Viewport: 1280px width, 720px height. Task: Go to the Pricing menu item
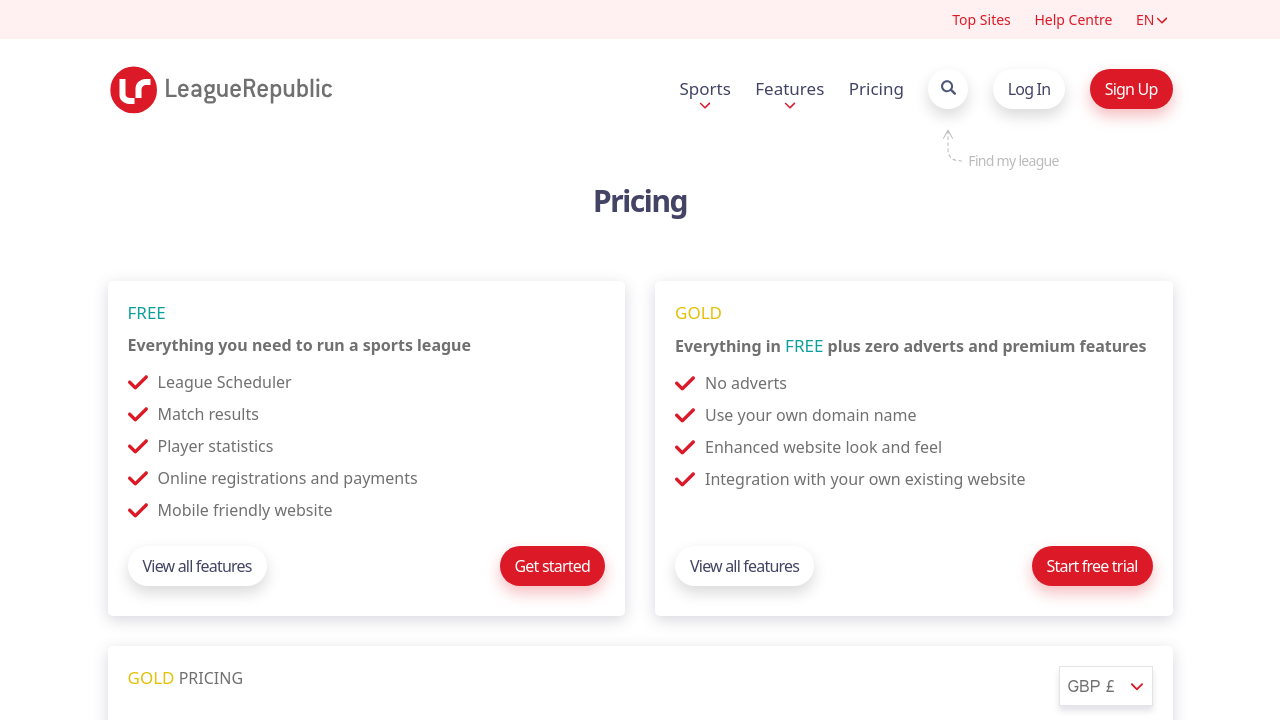pyautogui.click(x=876, y=89)
